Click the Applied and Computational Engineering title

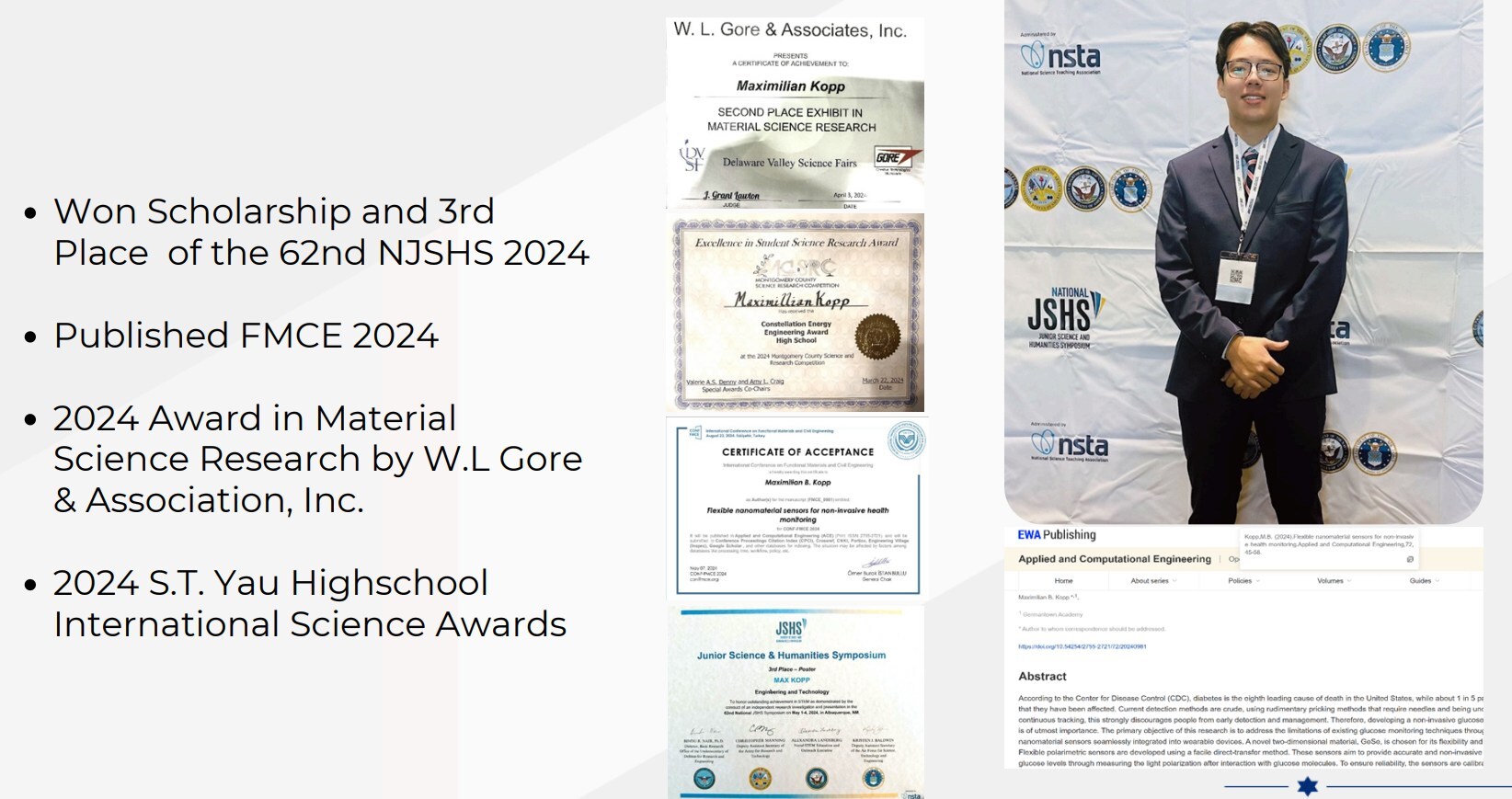click(1114, 559)
